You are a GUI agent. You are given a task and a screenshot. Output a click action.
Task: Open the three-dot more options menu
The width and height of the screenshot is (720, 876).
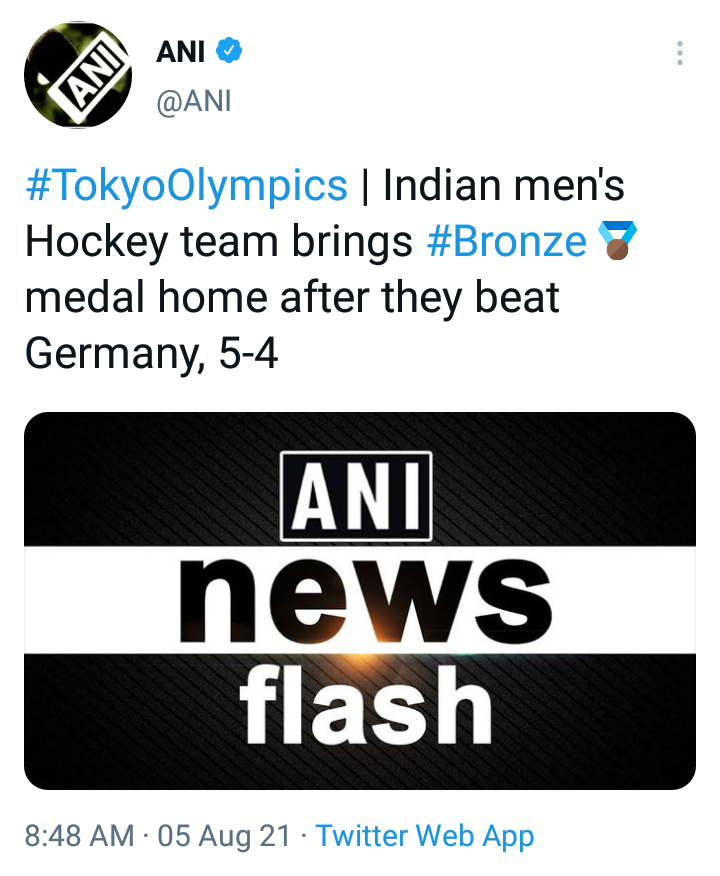tap(679, 53)
